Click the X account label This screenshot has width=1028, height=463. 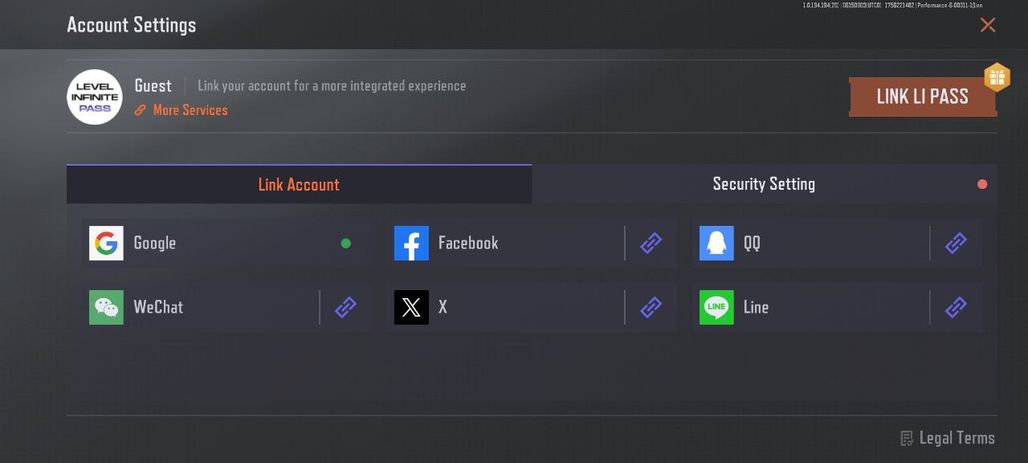pos(443,307)
